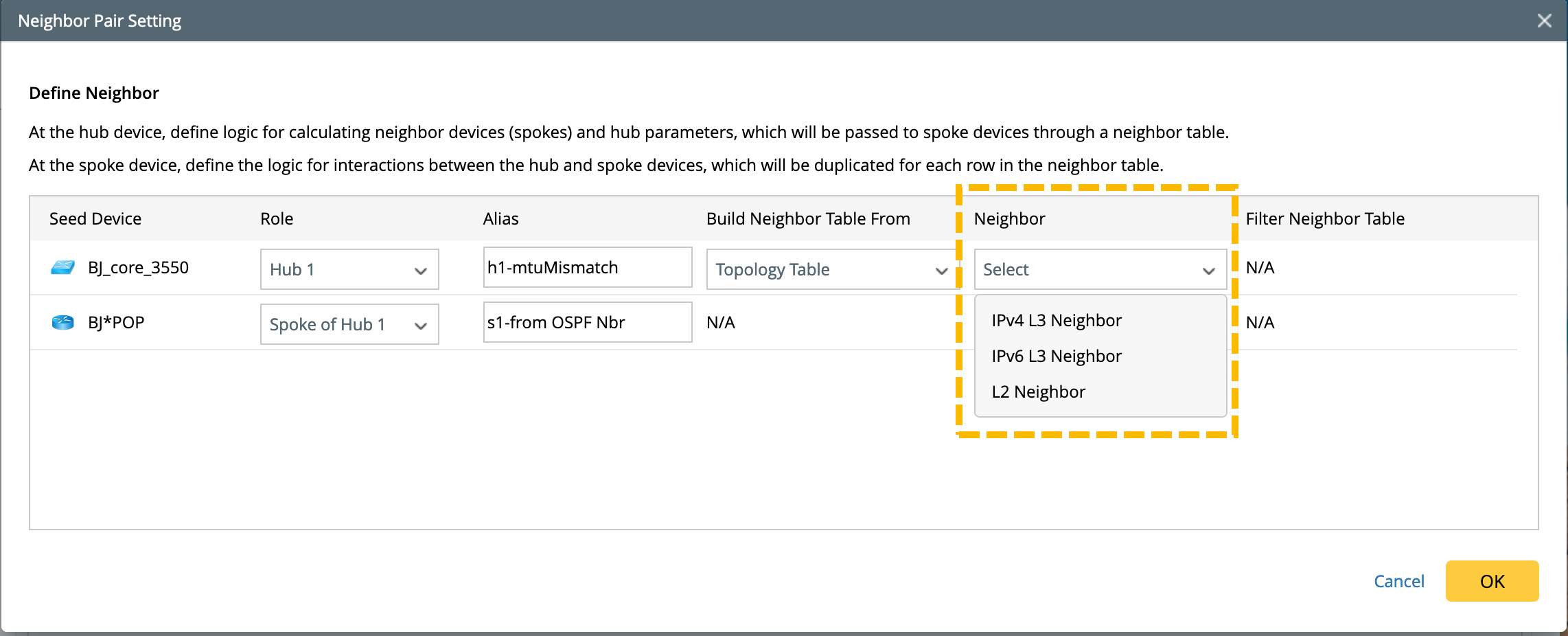This screenshot has height=636, width=1568.
Task: Open the Hub 1 role dropdown
Action: pos(349,269)
